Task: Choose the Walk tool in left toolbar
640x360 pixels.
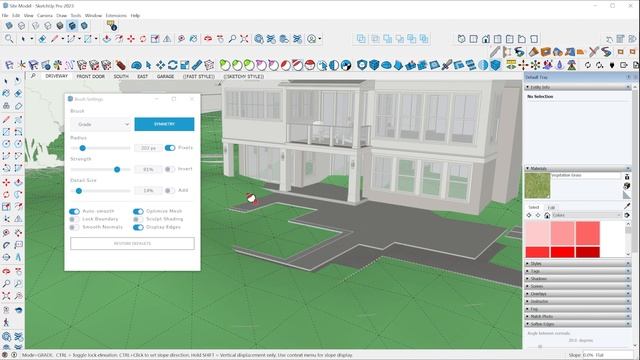Action: (6, 322)
